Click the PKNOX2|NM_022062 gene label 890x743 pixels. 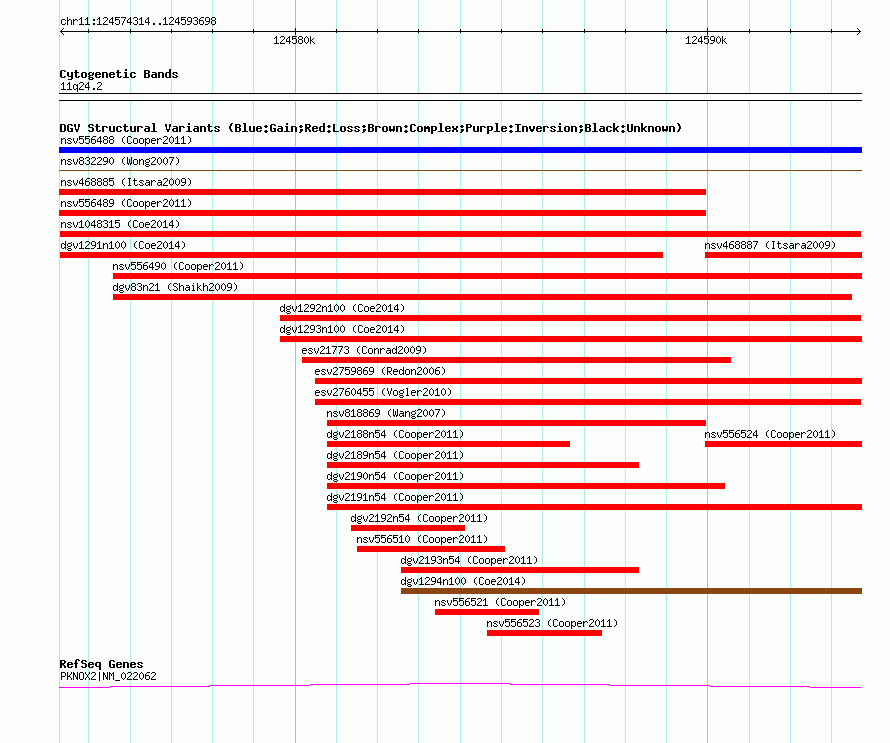(x=108, y=676)
